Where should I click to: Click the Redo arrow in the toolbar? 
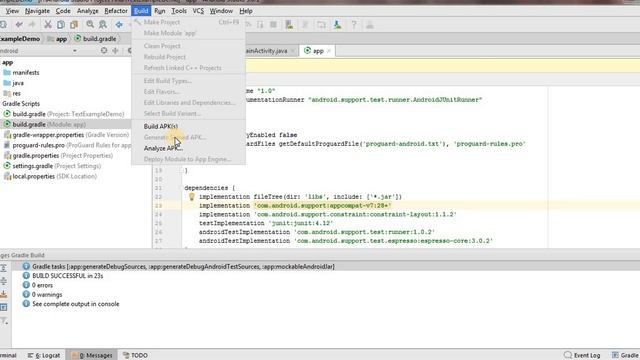(x=32, y=25)
